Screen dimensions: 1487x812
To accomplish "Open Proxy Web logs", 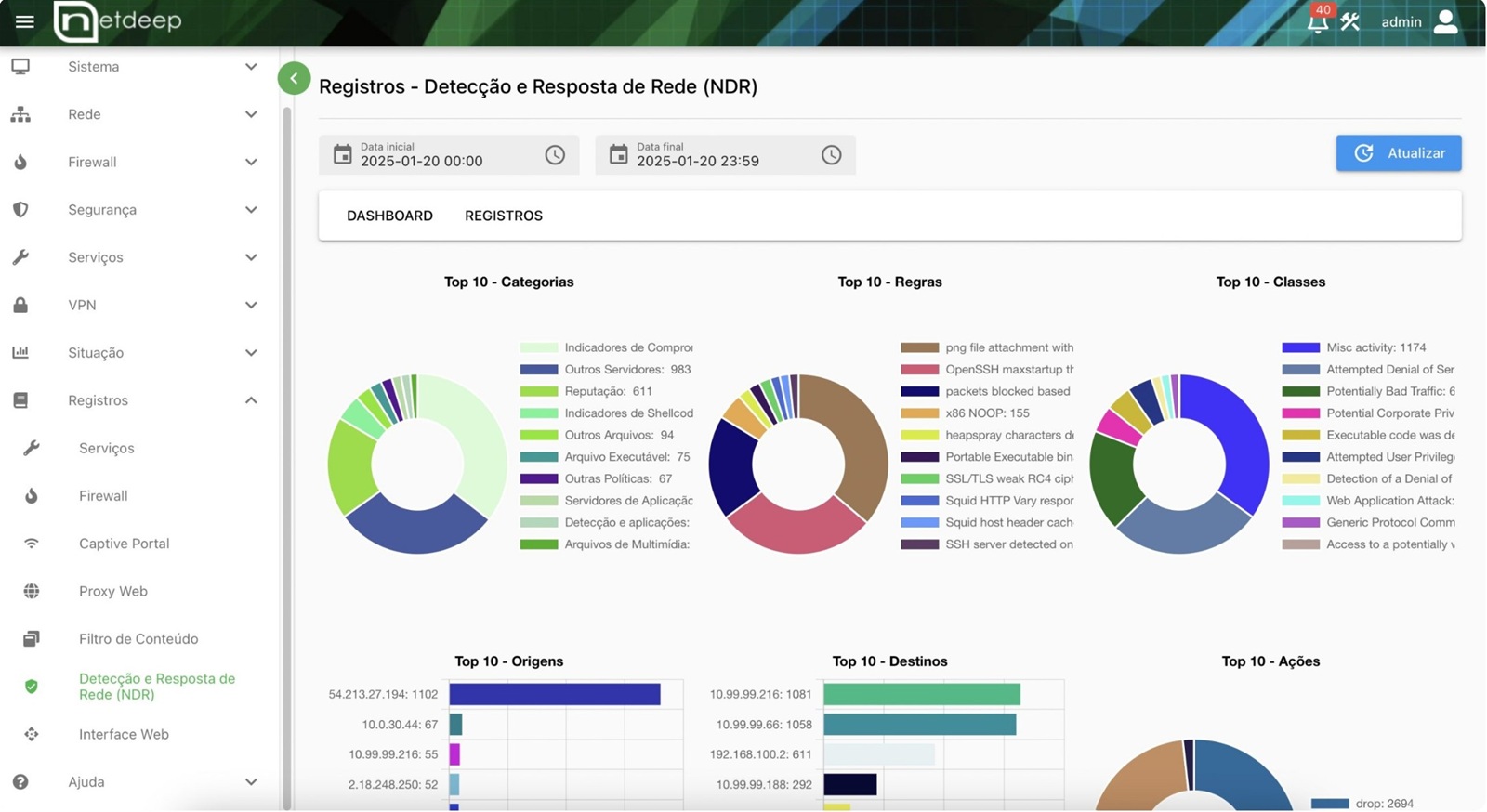I will coord(113,591).
